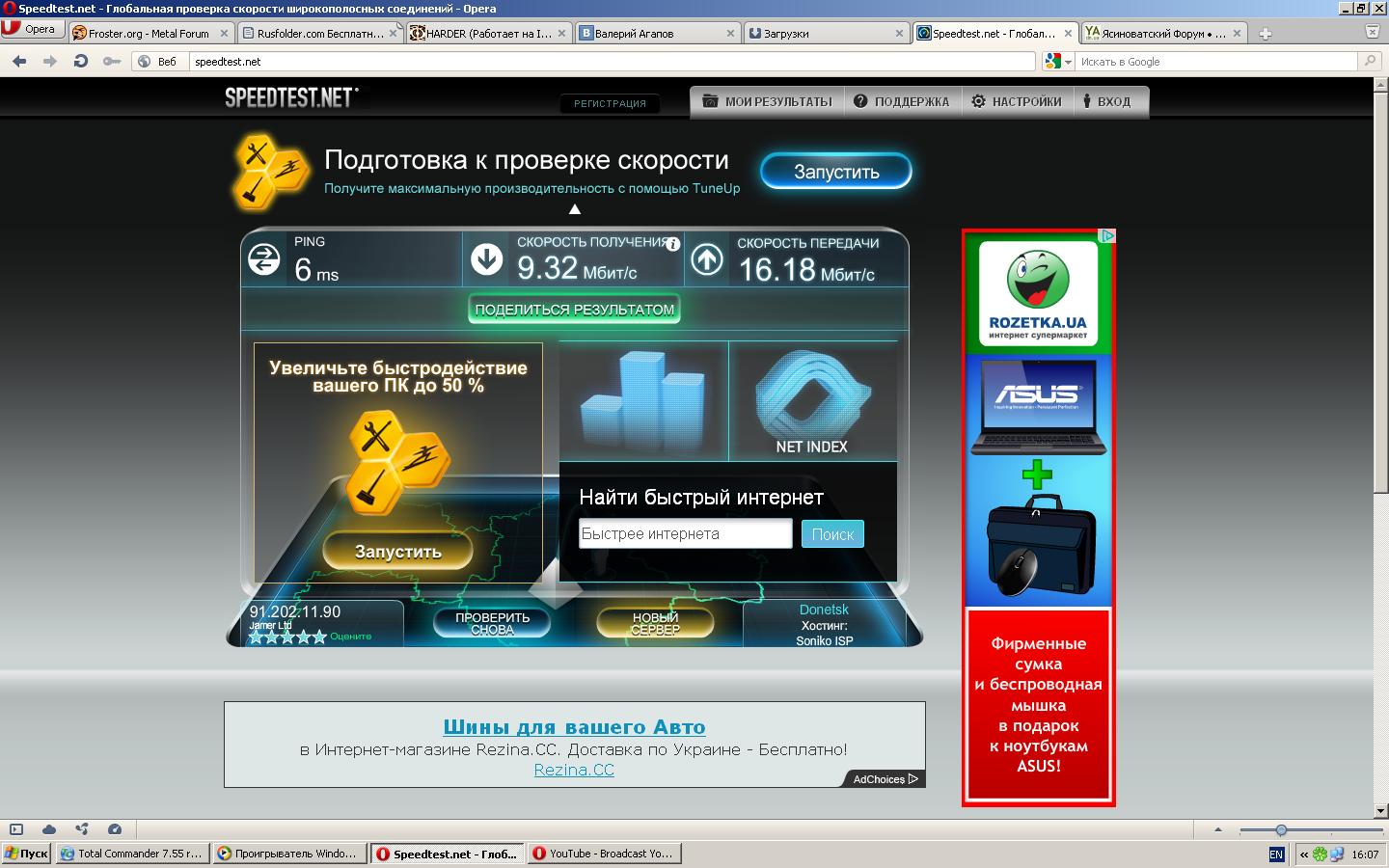
Task: Click the Быстрее интернета search field
Action: click(685, 533)
